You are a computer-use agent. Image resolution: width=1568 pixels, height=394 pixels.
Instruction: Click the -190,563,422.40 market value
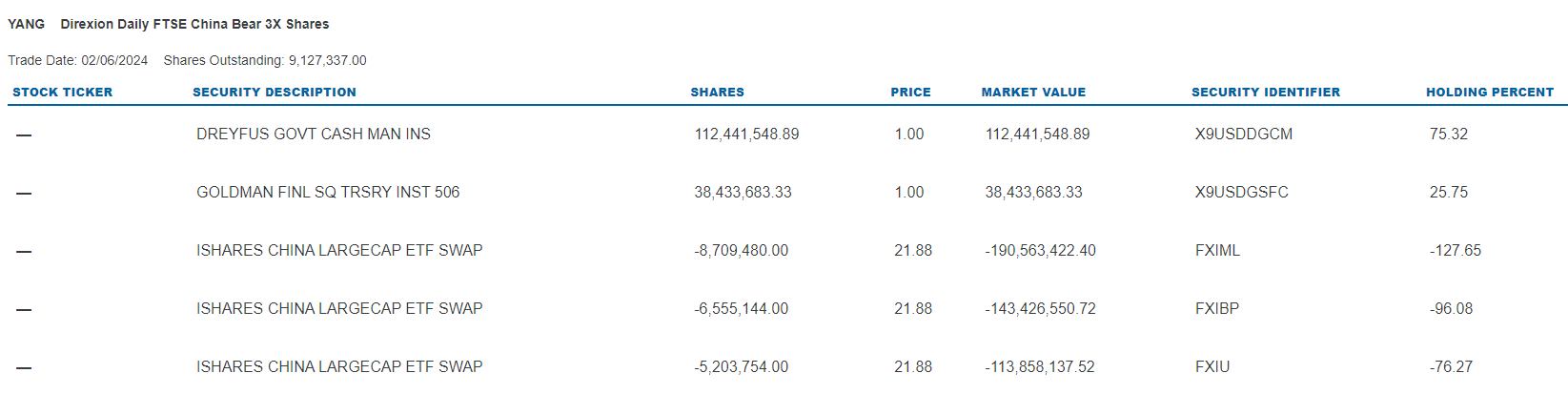[x=1040, y=251]
